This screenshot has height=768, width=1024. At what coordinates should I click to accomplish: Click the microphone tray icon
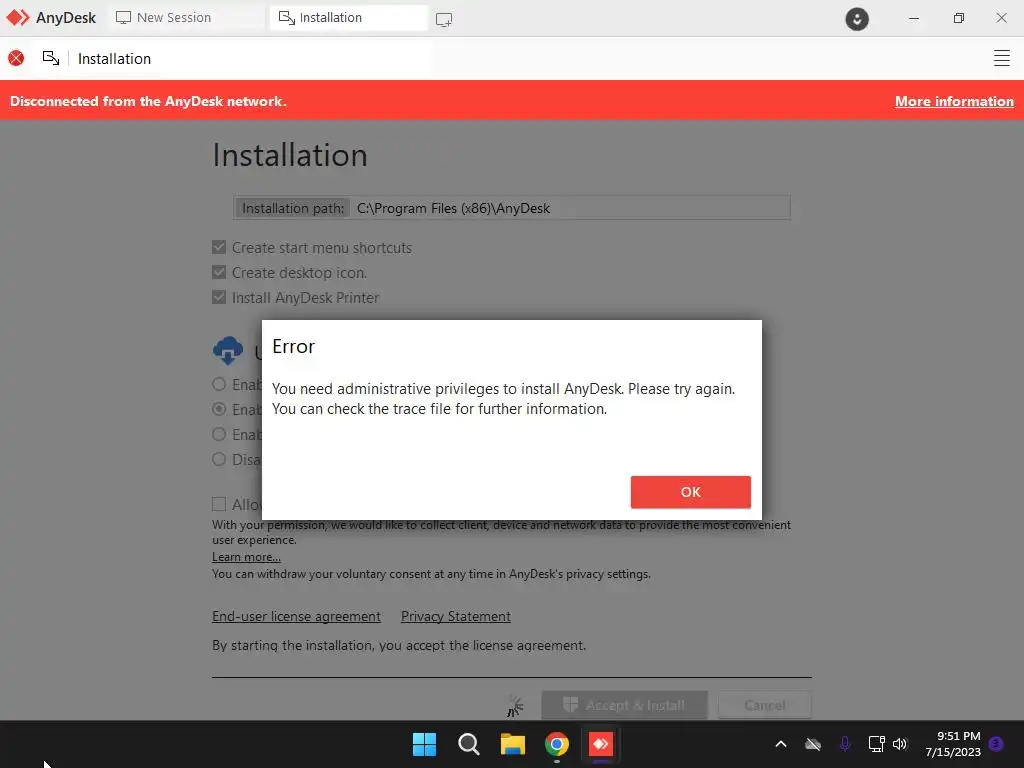pos(845,744)
